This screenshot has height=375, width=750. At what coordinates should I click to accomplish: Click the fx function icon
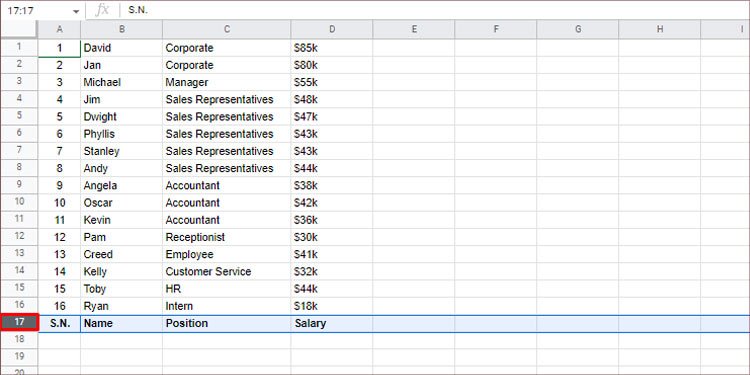pos(102,11)
